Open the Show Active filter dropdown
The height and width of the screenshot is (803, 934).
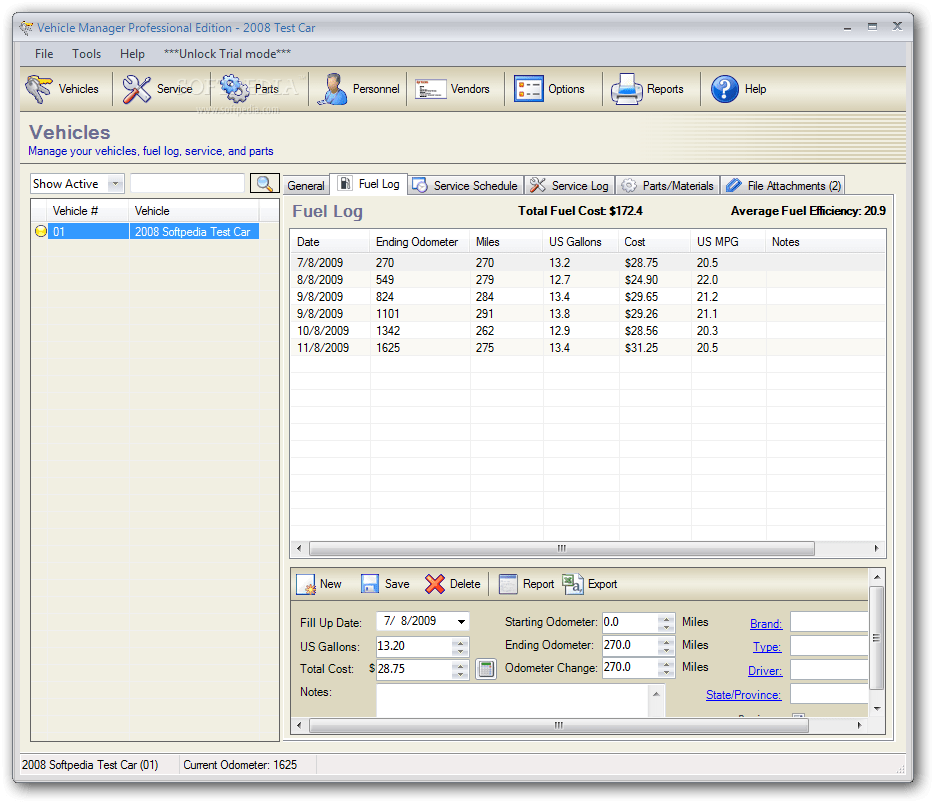coord(115,183)
